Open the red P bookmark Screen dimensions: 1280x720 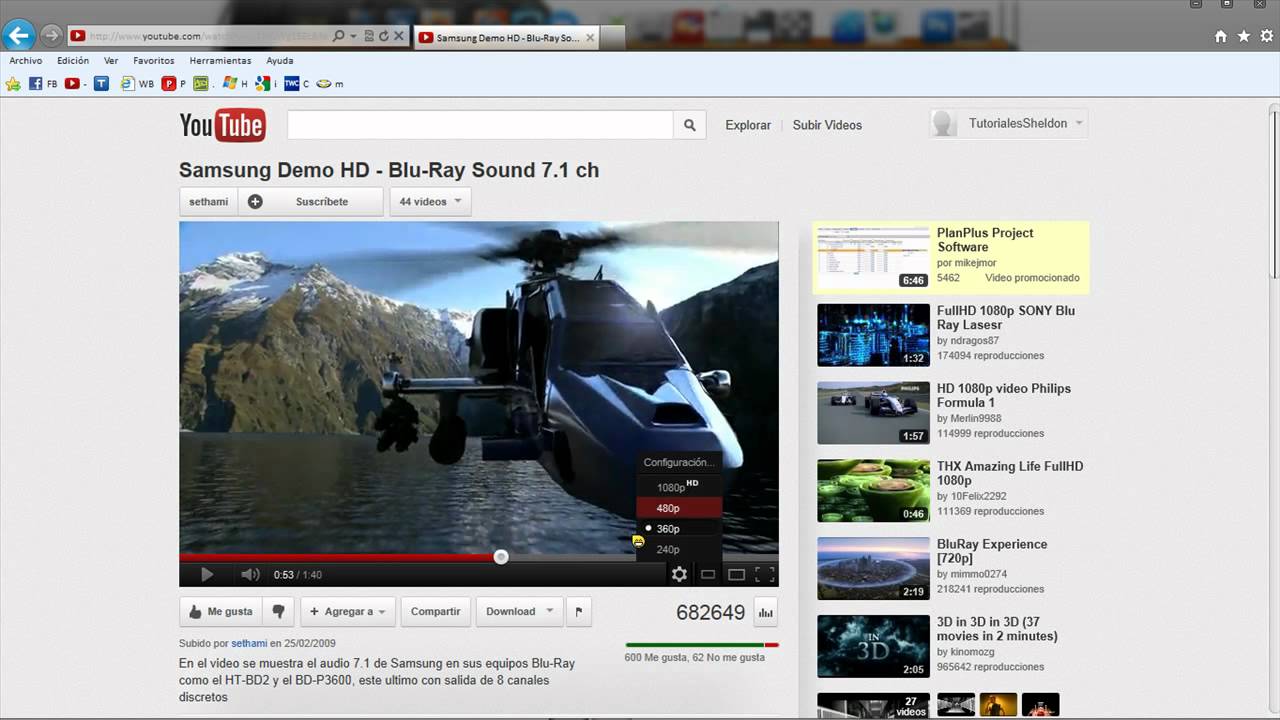[173, 84]
